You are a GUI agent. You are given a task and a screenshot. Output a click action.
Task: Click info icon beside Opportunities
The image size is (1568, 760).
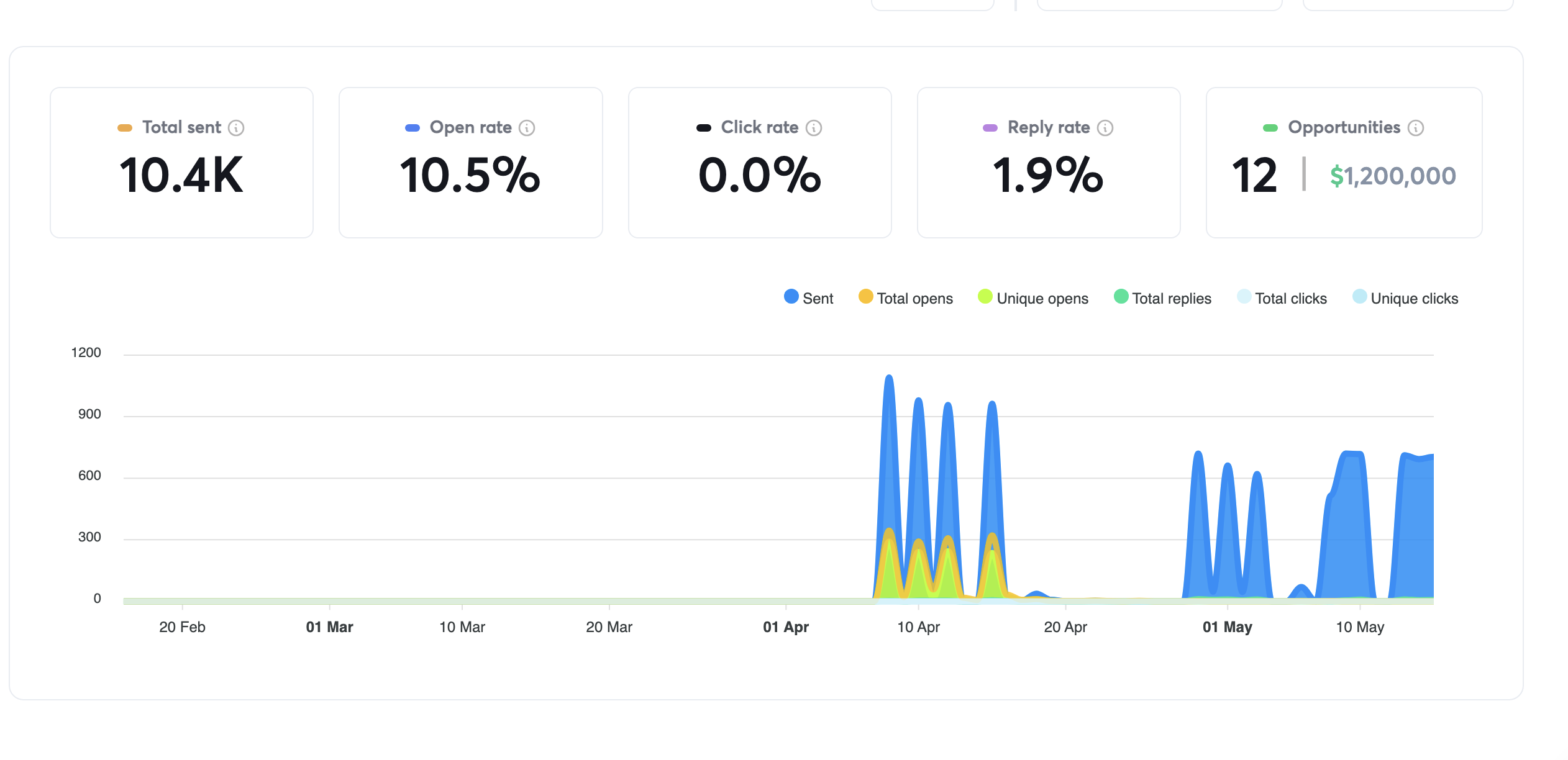click(1416, 128)
